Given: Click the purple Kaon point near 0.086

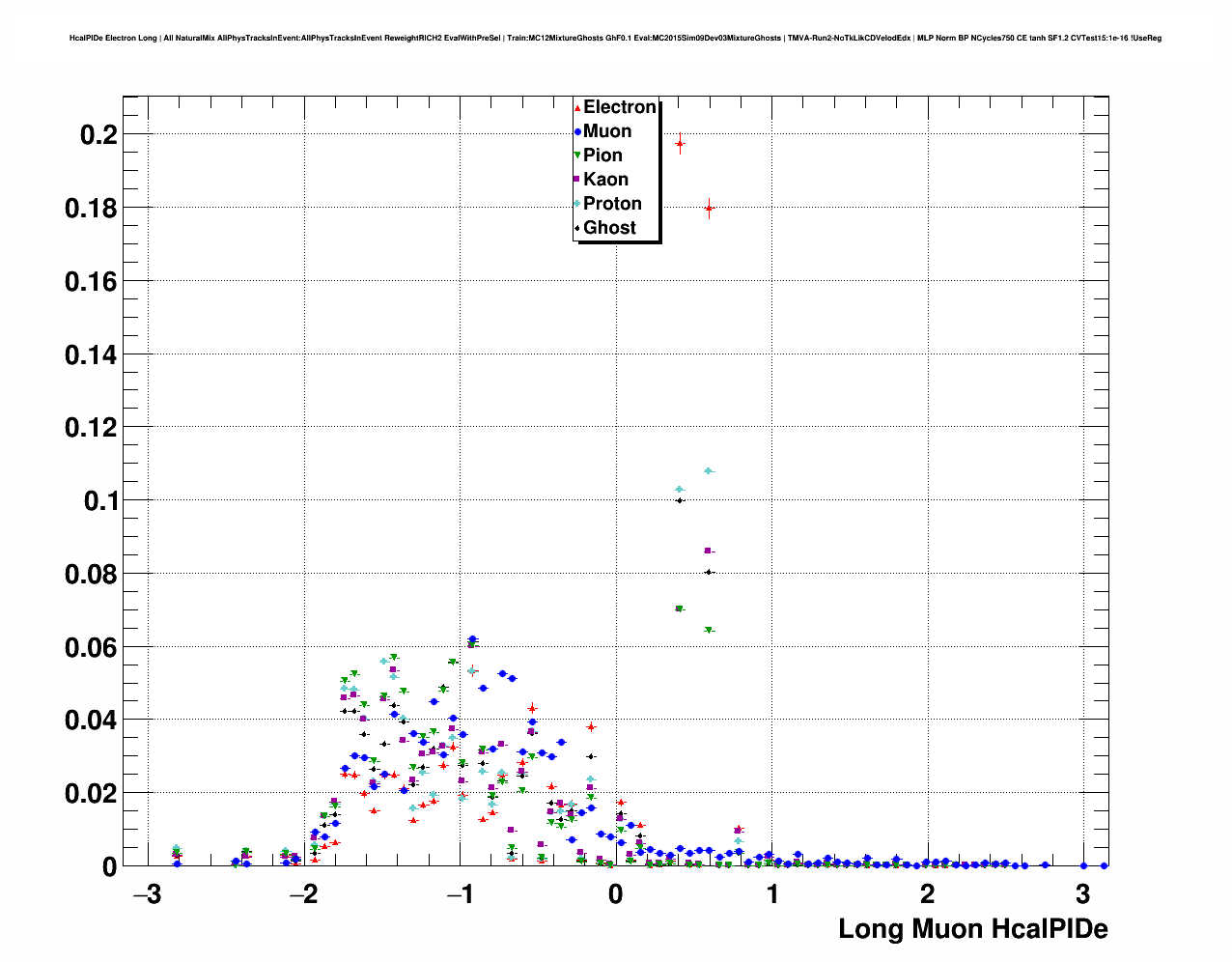Looking at the screenshot, I should [708, 551].
